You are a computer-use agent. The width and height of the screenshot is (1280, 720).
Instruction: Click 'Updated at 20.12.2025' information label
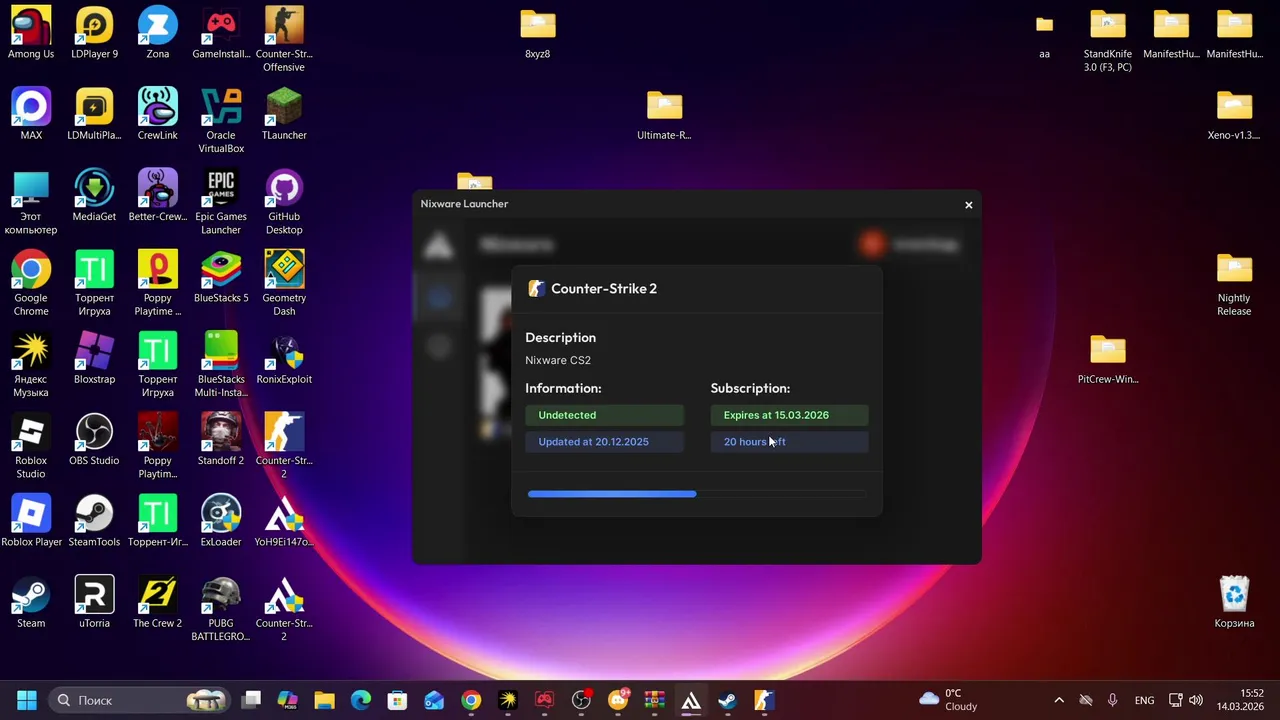click(605, 442)
